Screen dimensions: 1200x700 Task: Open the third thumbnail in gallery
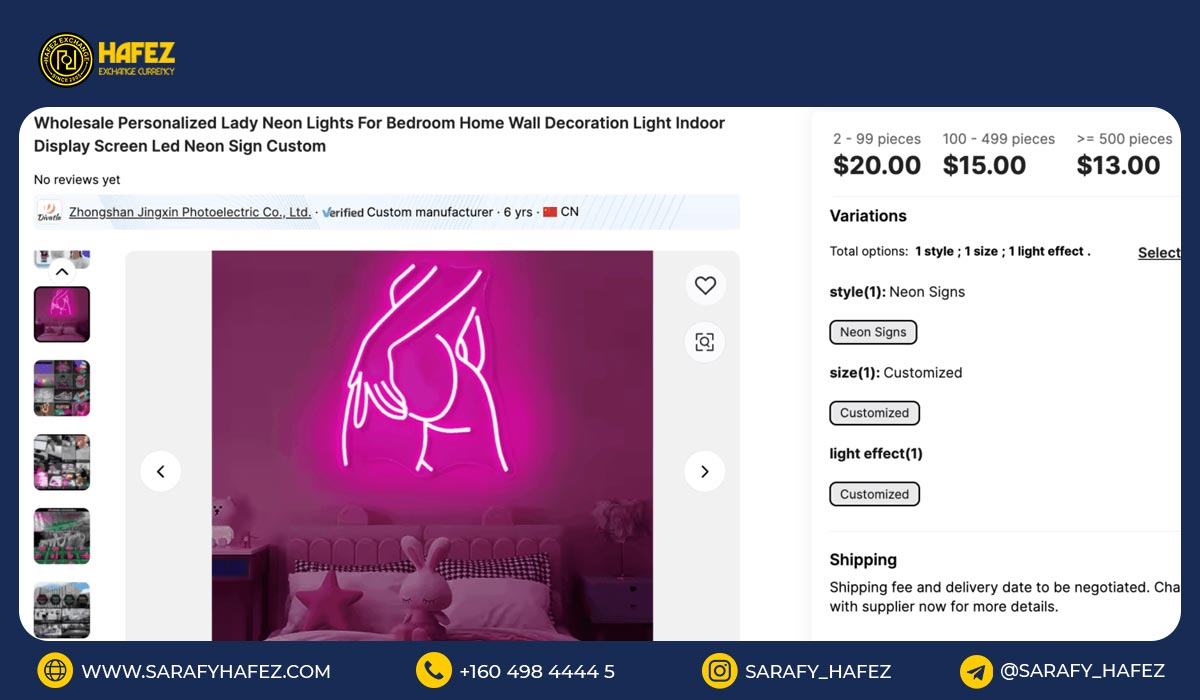[x=62, y=462]
